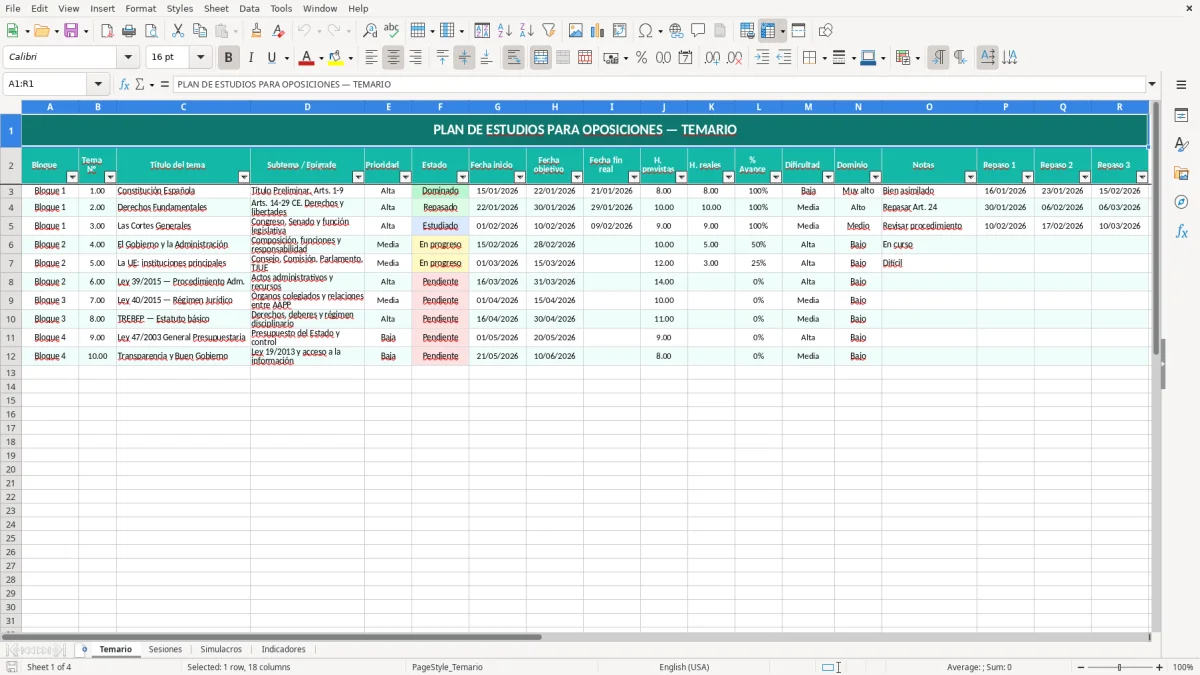This screenshot has width=1200, height=675.
Task: Zoom out with the minus button
Action: [1080, 667]
